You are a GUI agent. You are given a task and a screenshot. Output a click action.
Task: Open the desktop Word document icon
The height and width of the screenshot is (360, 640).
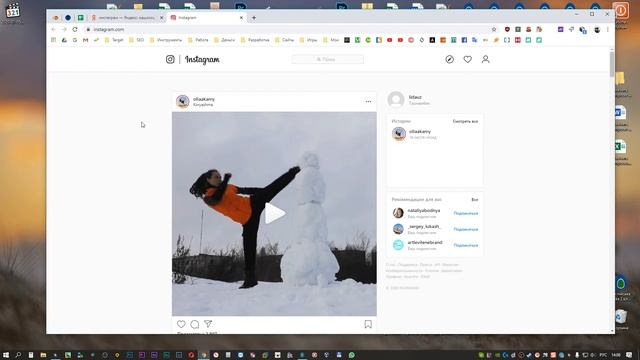pyautogui.click(x=620, y=112)
